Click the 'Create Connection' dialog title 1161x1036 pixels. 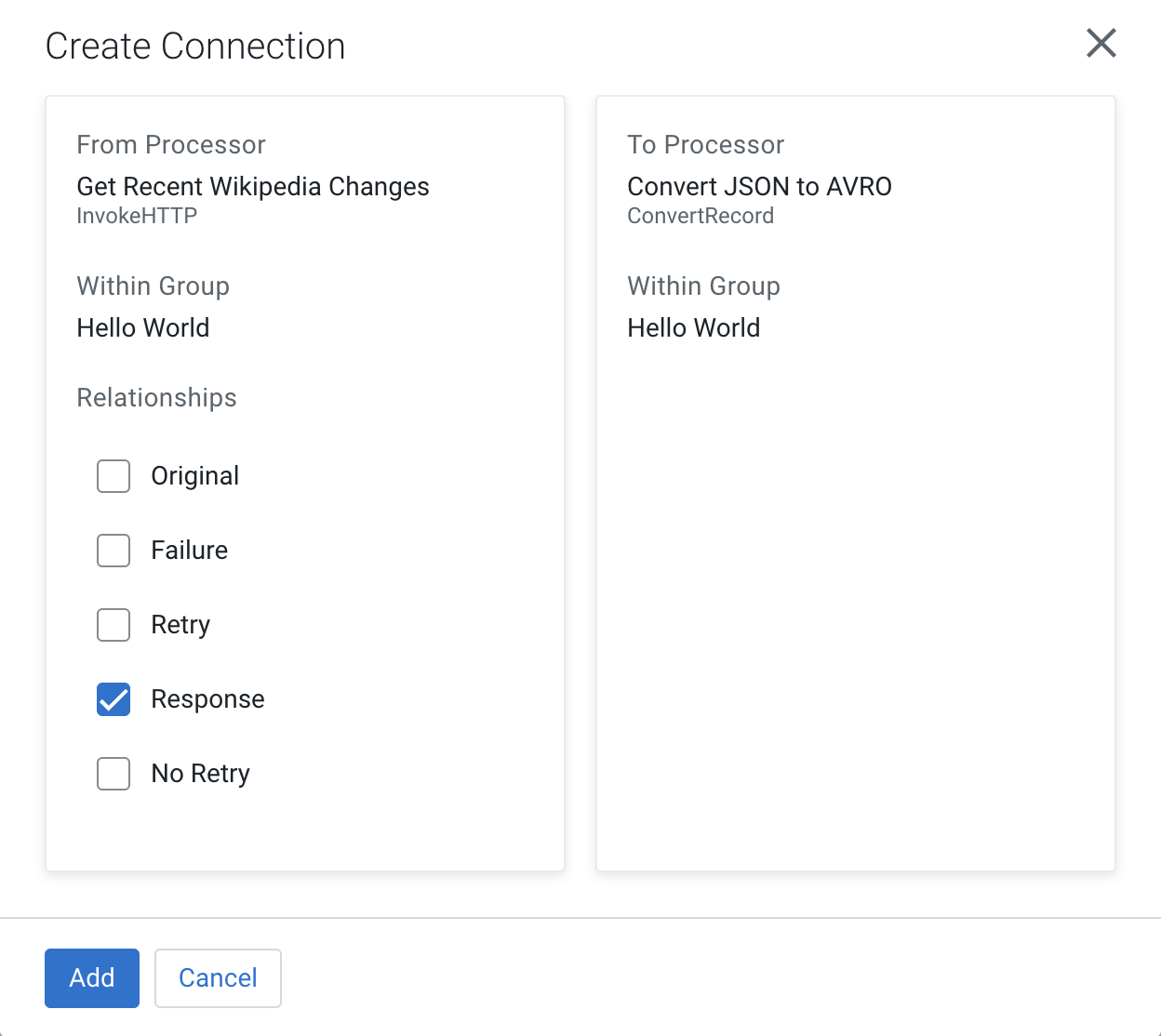pyautogui.click(x=195, y=46)
